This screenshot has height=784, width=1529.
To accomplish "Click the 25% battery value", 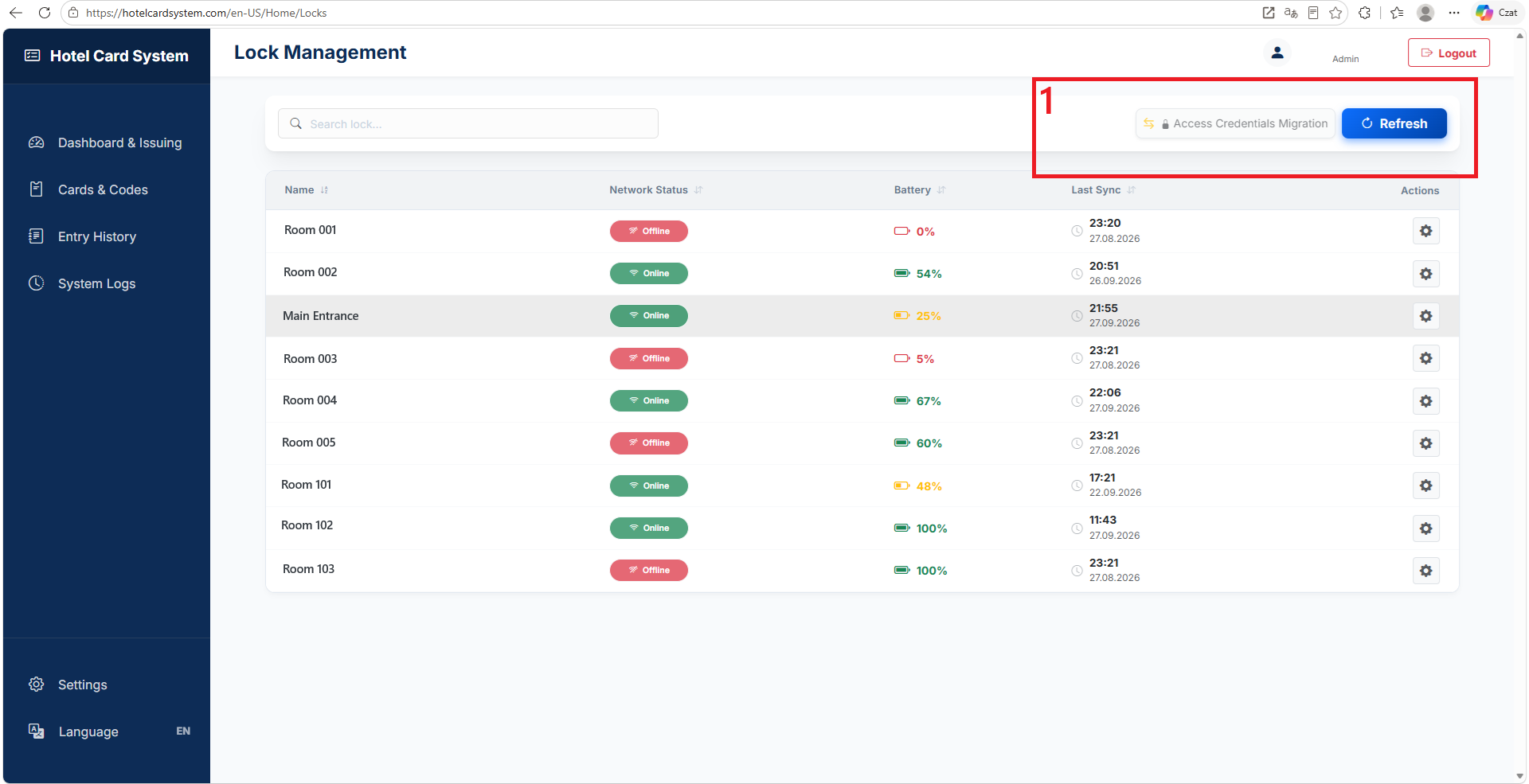I will [x=928, y=316].
